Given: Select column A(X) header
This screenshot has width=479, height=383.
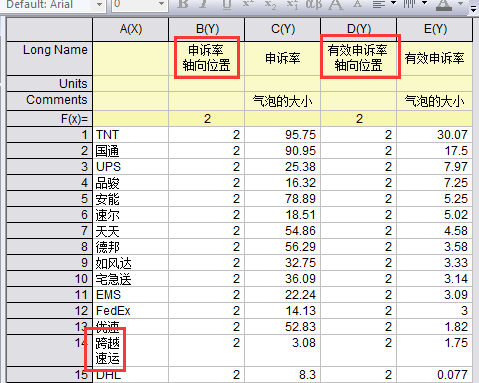Looking at the screenshot, I should point(131,29).
